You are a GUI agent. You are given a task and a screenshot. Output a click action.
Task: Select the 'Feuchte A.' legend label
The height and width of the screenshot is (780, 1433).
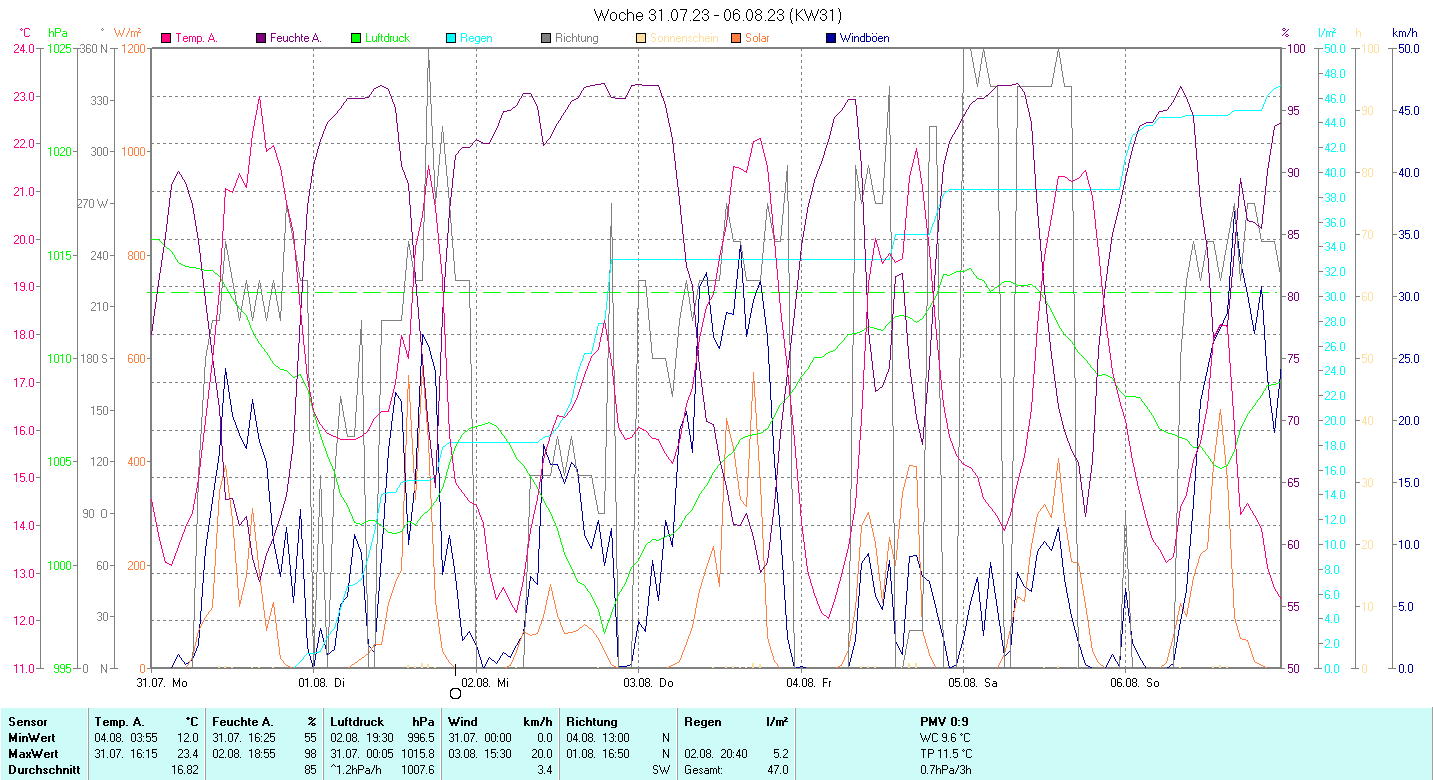[x=296, y=38]
